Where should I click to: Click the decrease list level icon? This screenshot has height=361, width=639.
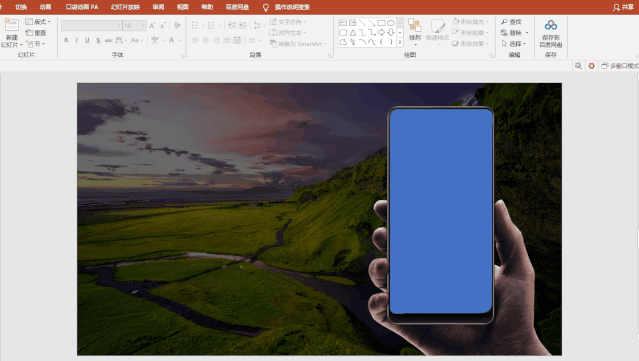[x=232, y=26]
